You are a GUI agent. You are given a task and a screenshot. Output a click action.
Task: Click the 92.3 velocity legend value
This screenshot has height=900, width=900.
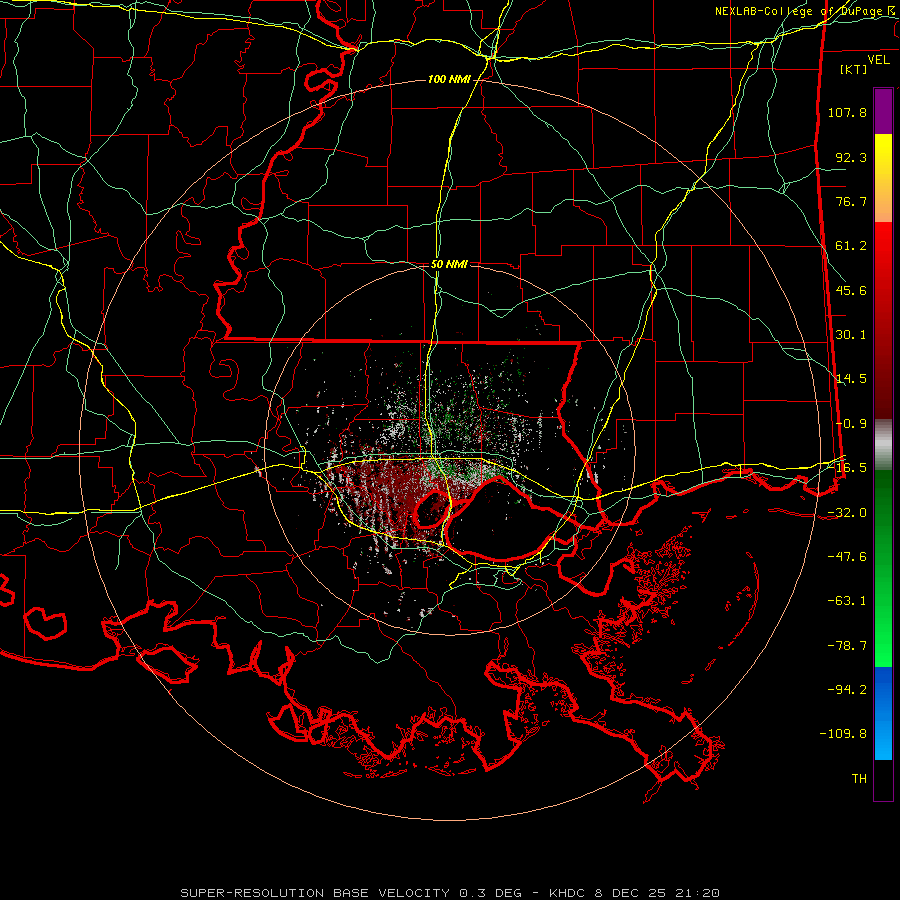[851, 157]
